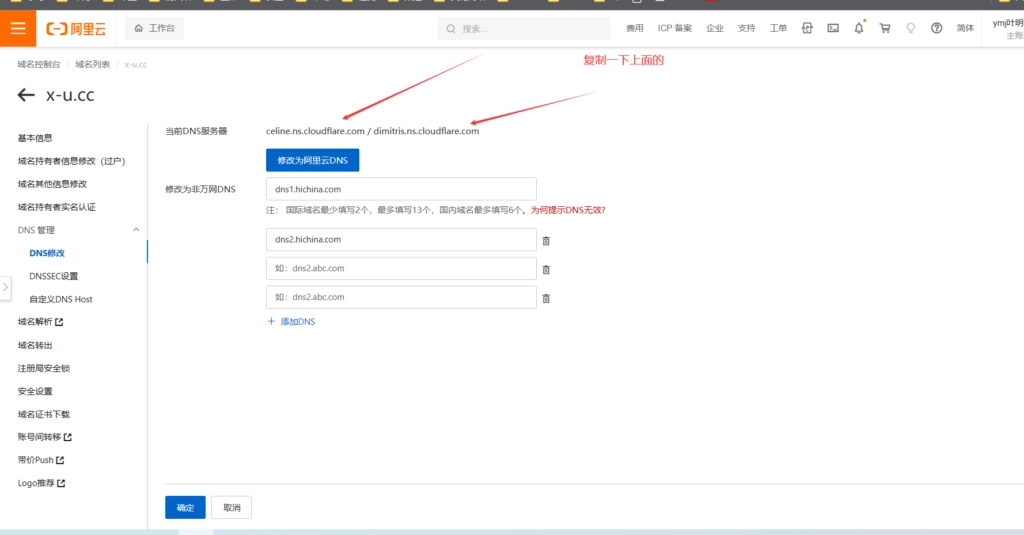Viewport: 1024px width, 535px height.
Task: Go to 域名列表 breadcrumb
Action: pyautogui.click(x=92, y=64)
